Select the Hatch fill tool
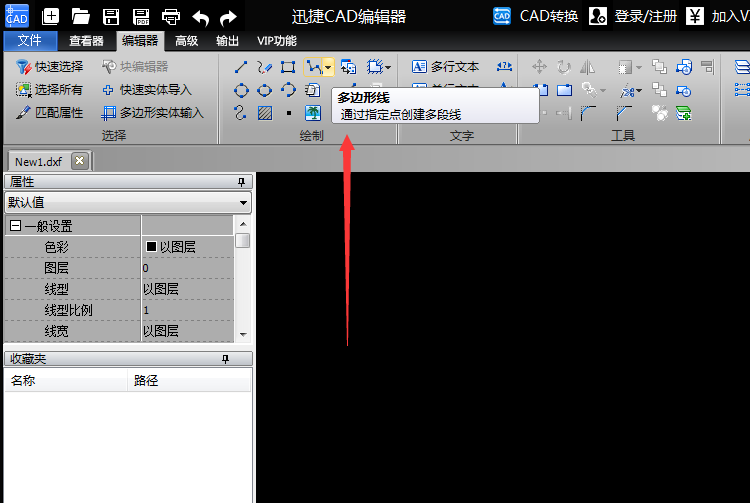The width and height of the screenshot is (750, 503). click(265, 113)
